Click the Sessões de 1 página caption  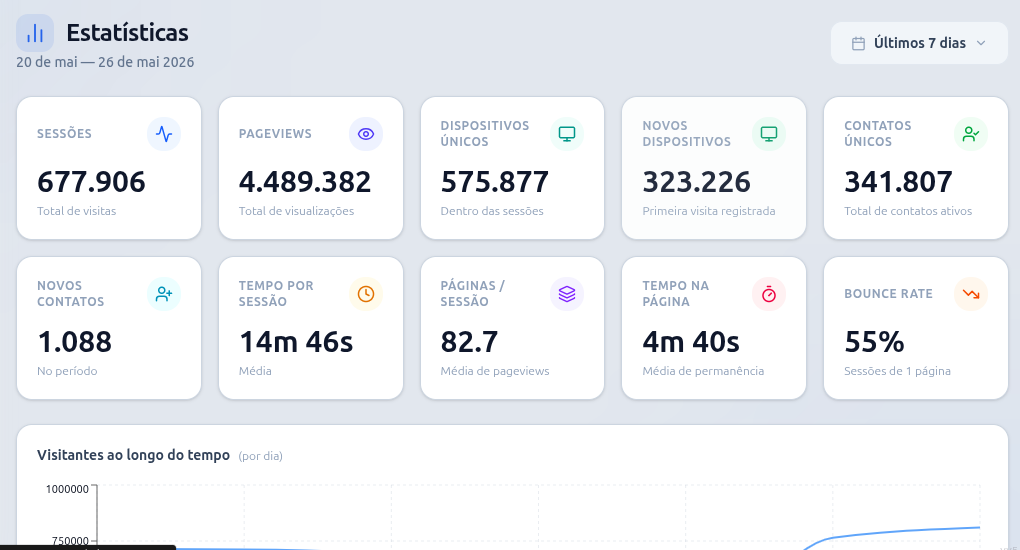coord(898,371)
